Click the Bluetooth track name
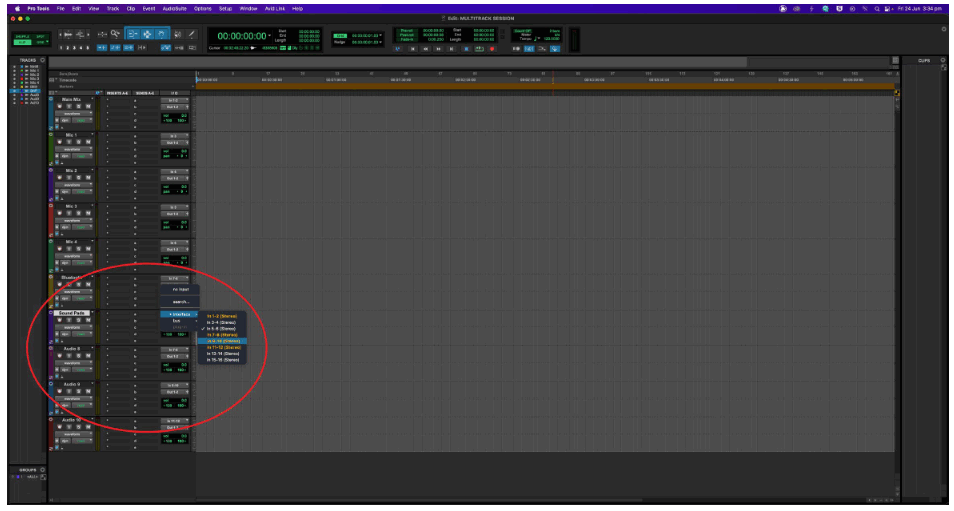The image size is (954, 511). pyautogui.click(x=72, y=277)
